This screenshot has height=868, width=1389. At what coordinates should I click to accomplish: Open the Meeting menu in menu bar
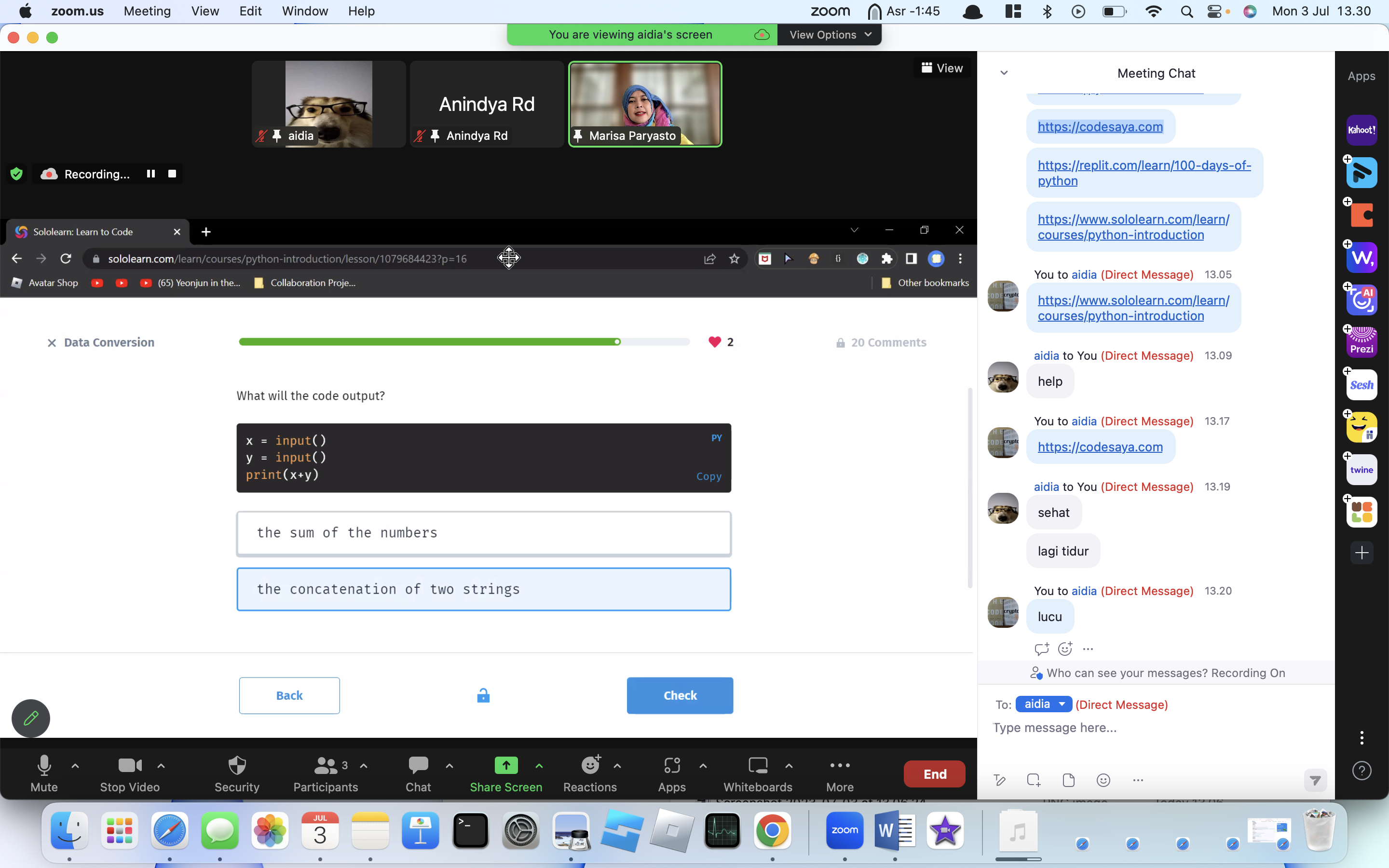[x=147, y=11]
